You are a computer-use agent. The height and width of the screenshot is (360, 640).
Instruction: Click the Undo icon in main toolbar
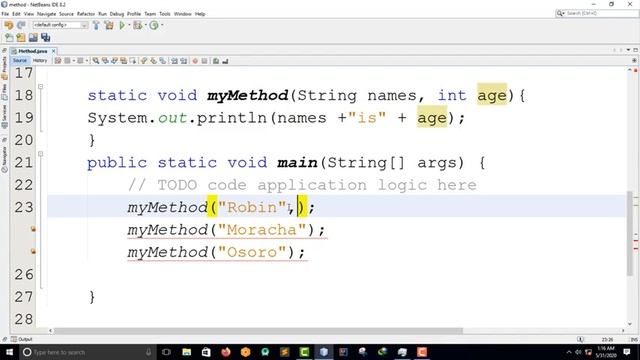(9, 25)
